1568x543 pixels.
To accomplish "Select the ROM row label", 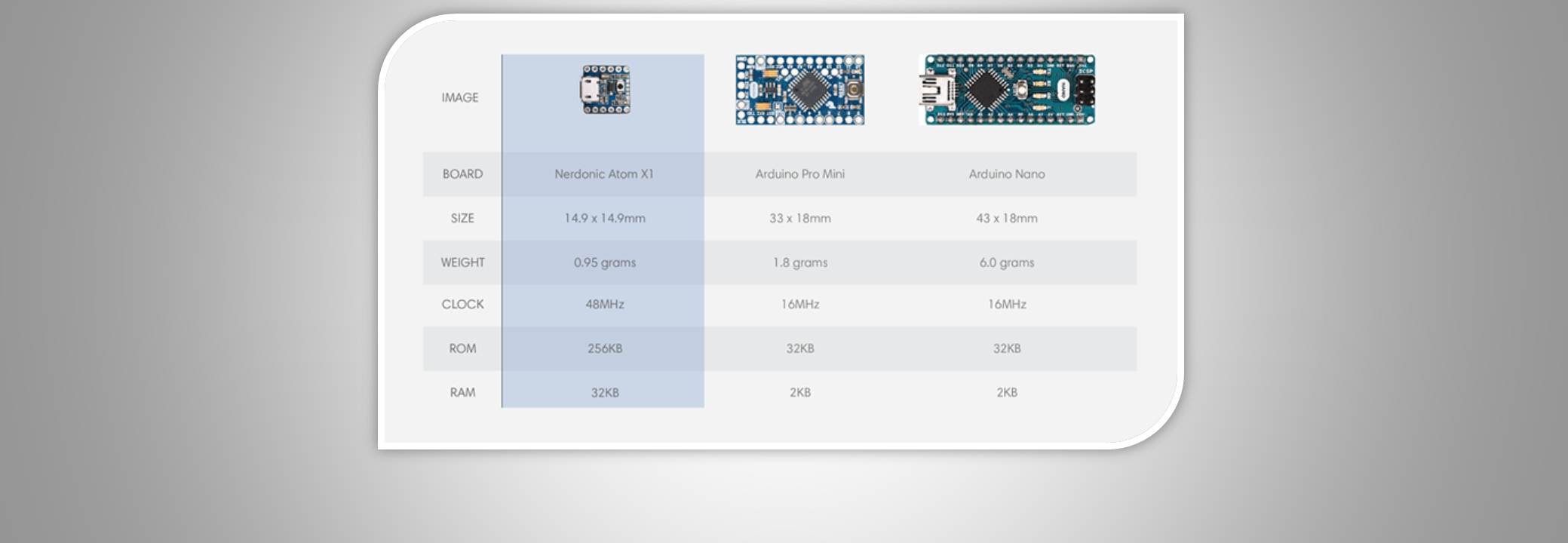I will click(462, 348).
